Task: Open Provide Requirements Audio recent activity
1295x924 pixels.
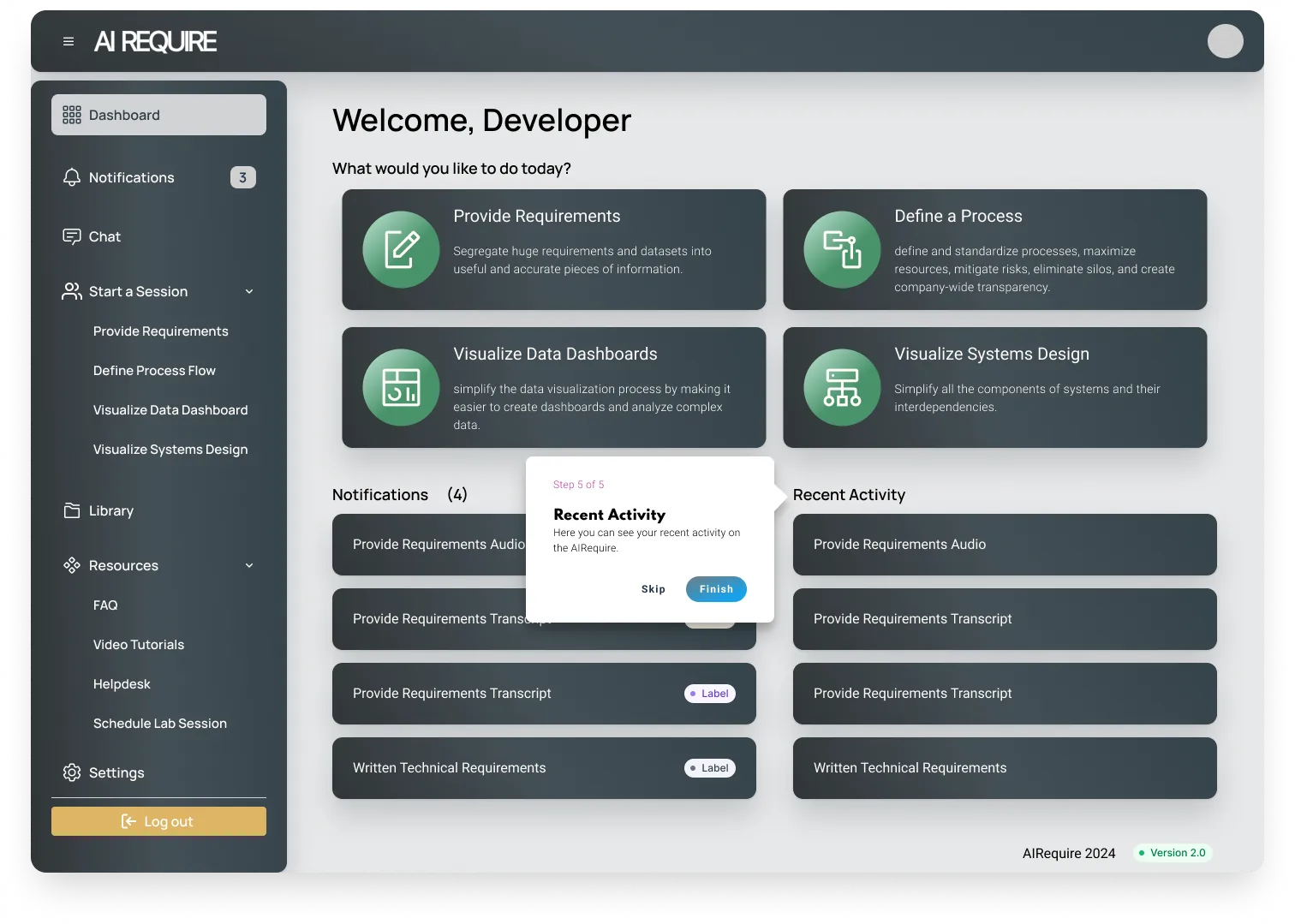Action: point(1005,545)
